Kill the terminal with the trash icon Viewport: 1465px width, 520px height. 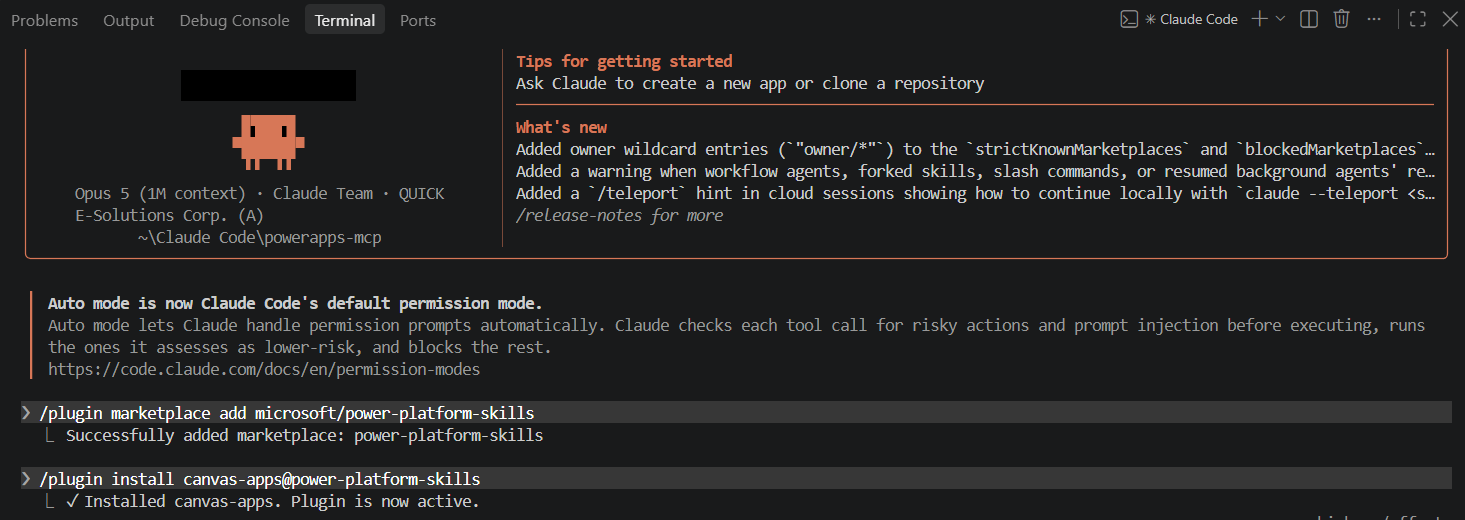[1342, 19]
